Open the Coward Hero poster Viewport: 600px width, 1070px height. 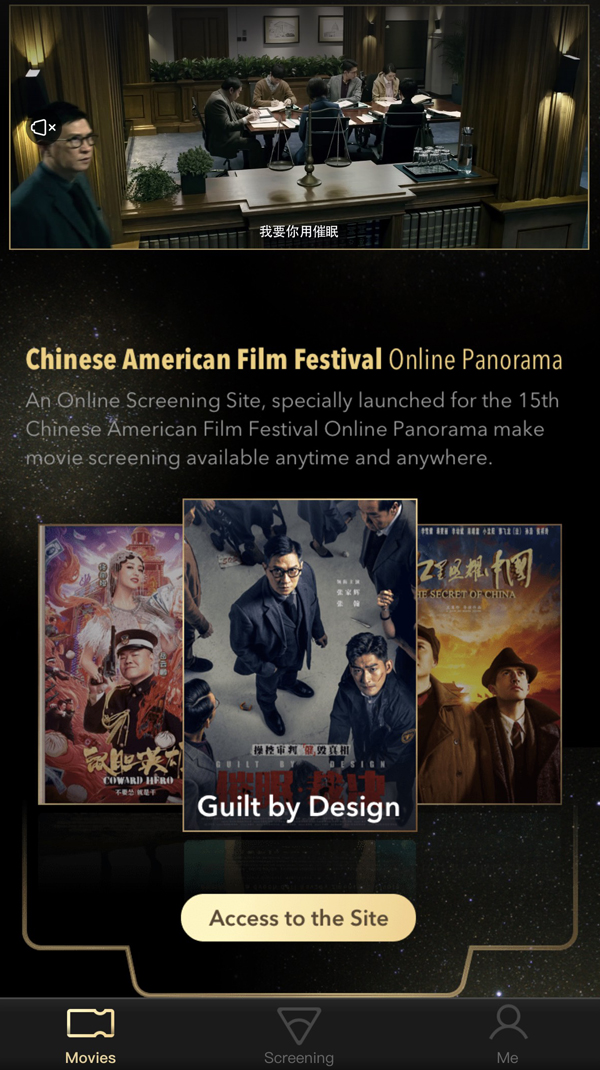[x=111, y=664]
